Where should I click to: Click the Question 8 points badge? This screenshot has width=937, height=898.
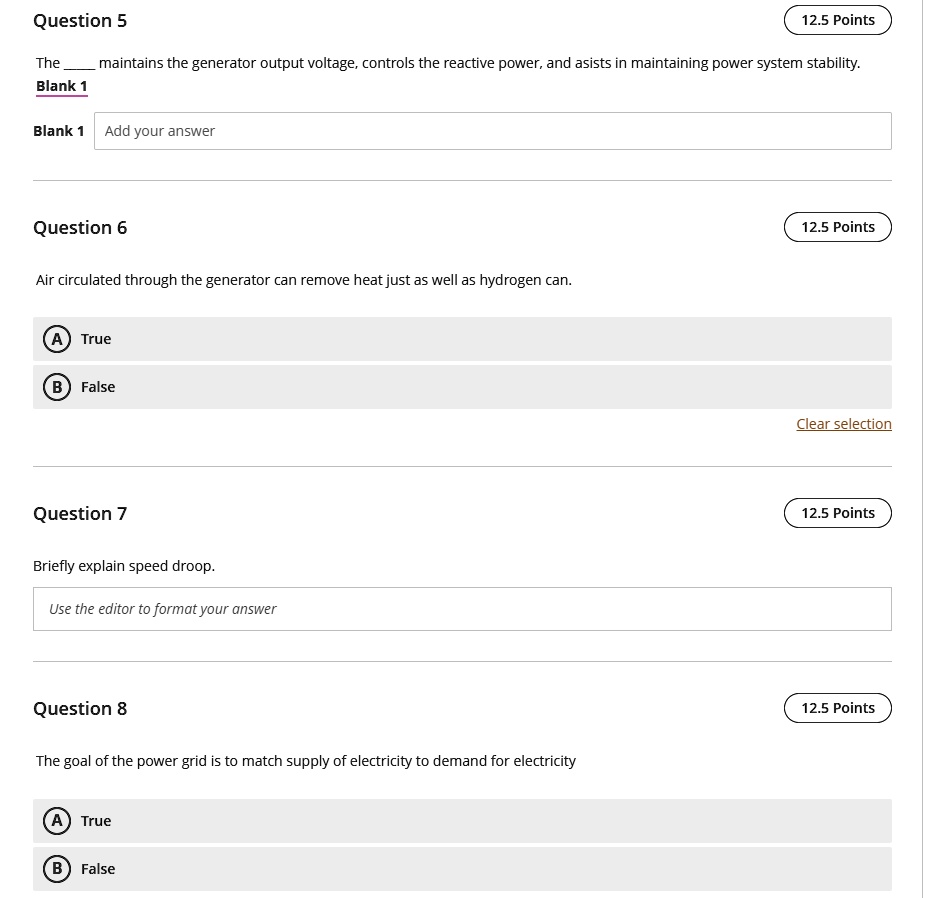837,708
